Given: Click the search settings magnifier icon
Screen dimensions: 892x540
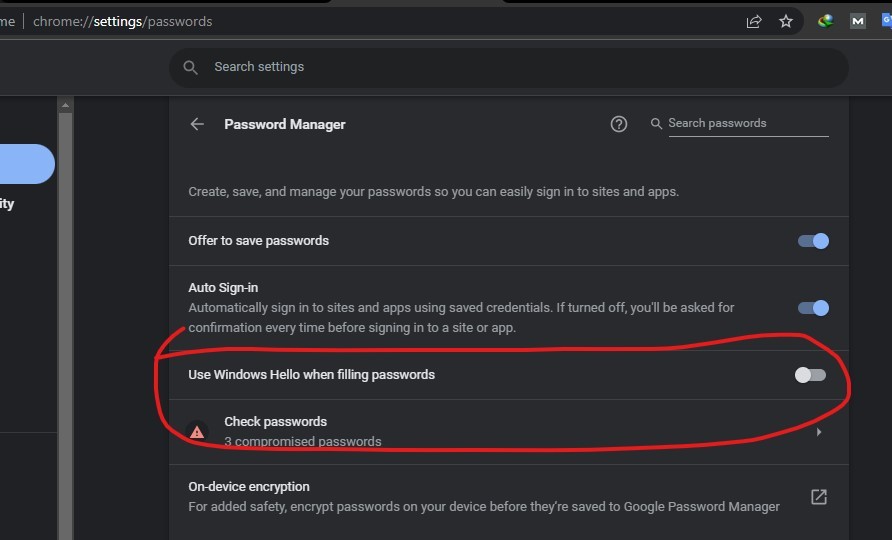Looking at the screenshot, I should click(x=190, y=67).
